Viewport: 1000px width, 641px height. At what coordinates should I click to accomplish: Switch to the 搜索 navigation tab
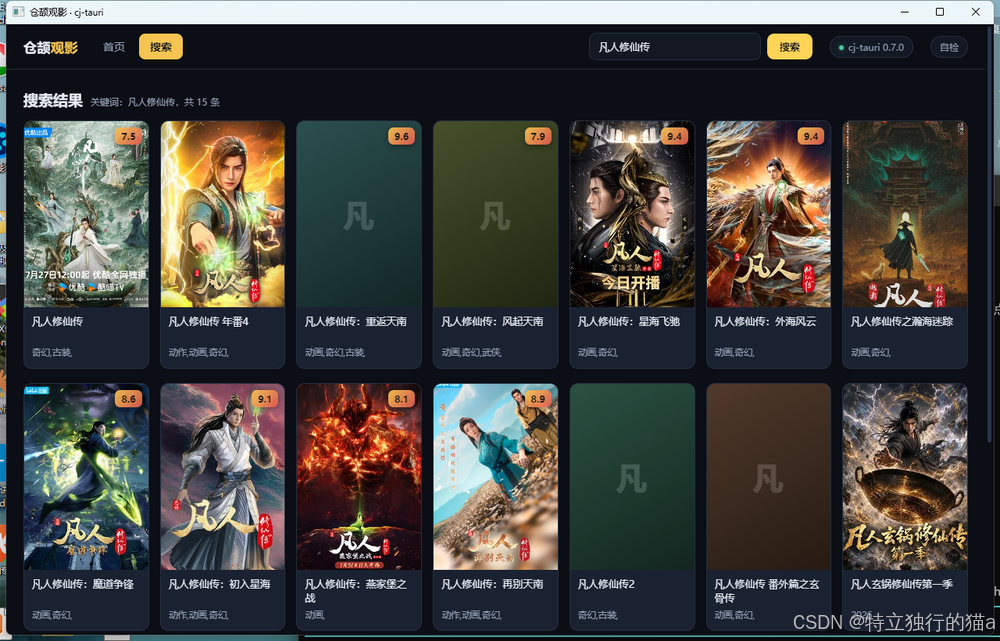(x=161, y=47)
